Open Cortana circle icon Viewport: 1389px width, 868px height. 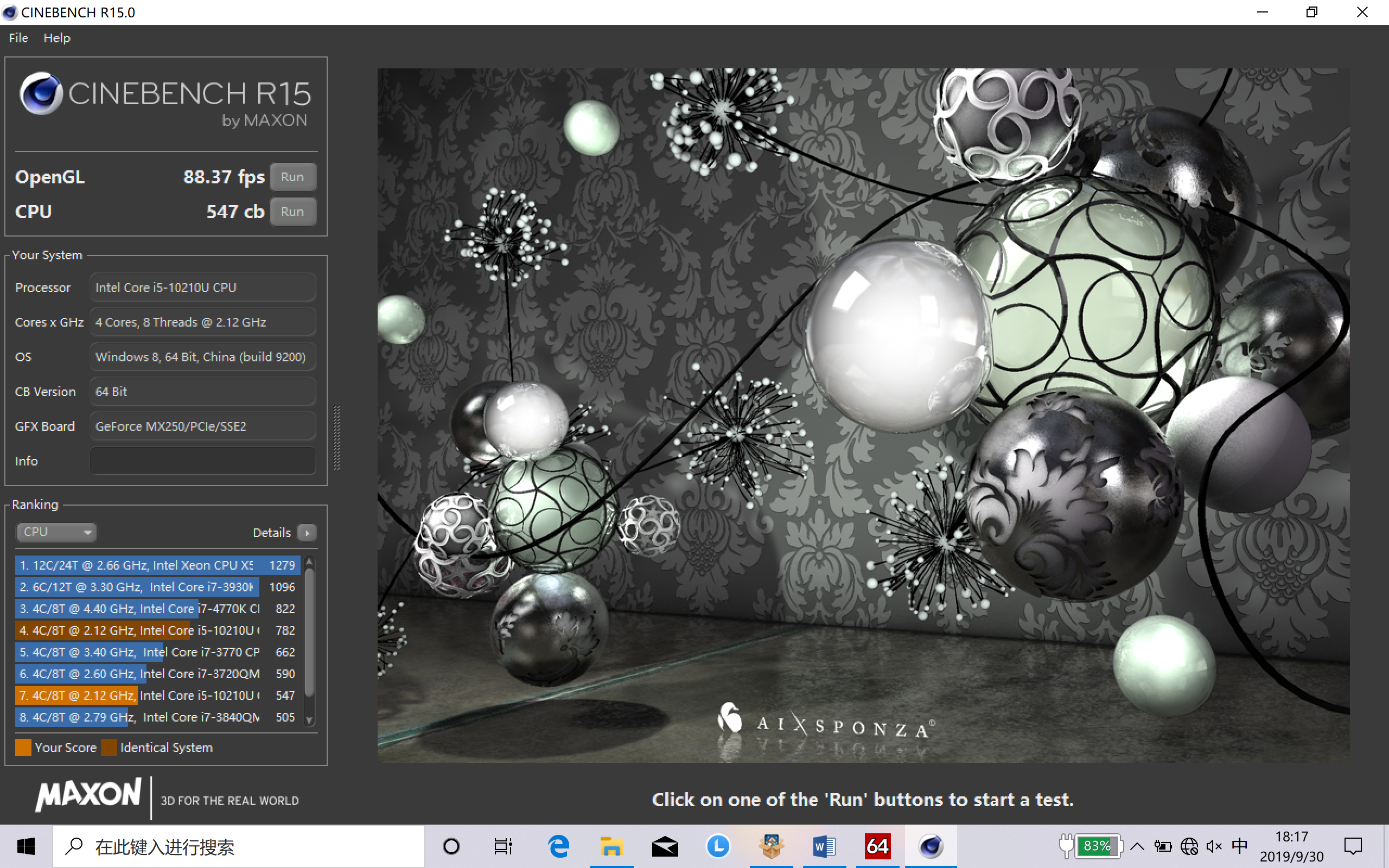pos(452,846)
